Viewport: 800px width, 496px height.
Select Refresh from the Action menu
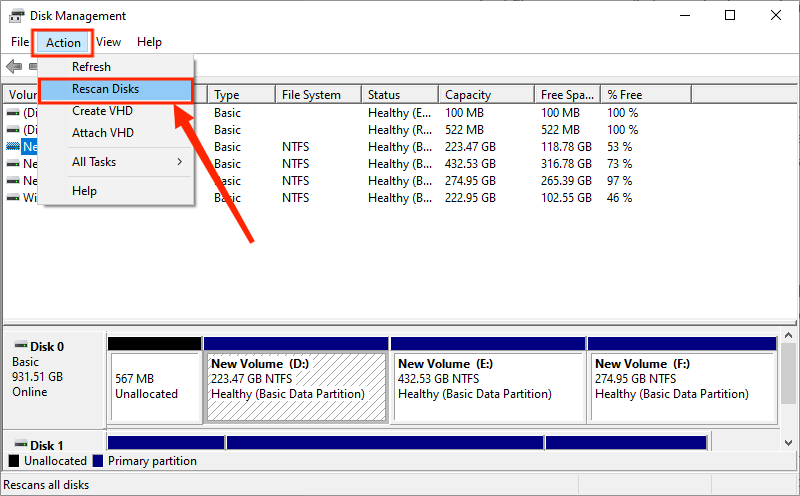click(91, 67)
